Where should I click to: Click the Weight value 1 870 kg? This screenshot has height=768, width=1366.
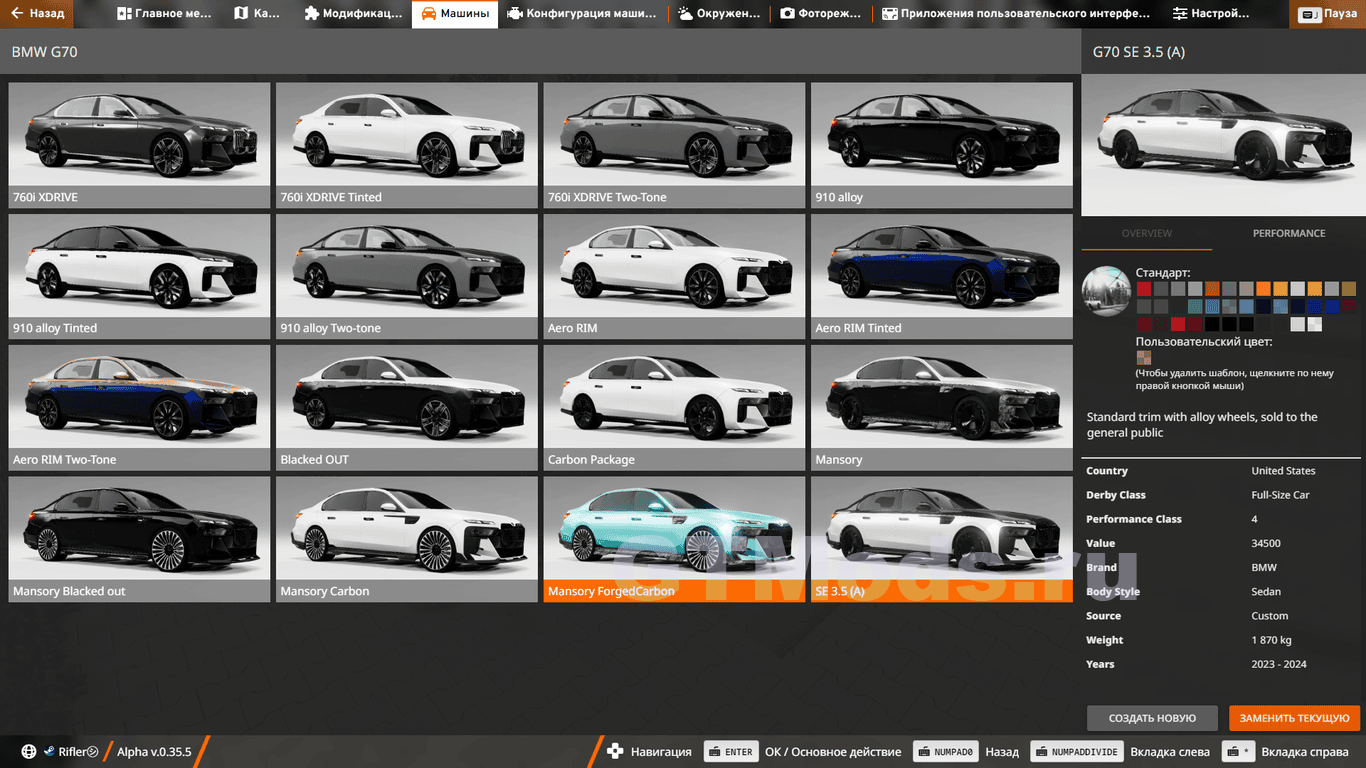pos(1271,640)
